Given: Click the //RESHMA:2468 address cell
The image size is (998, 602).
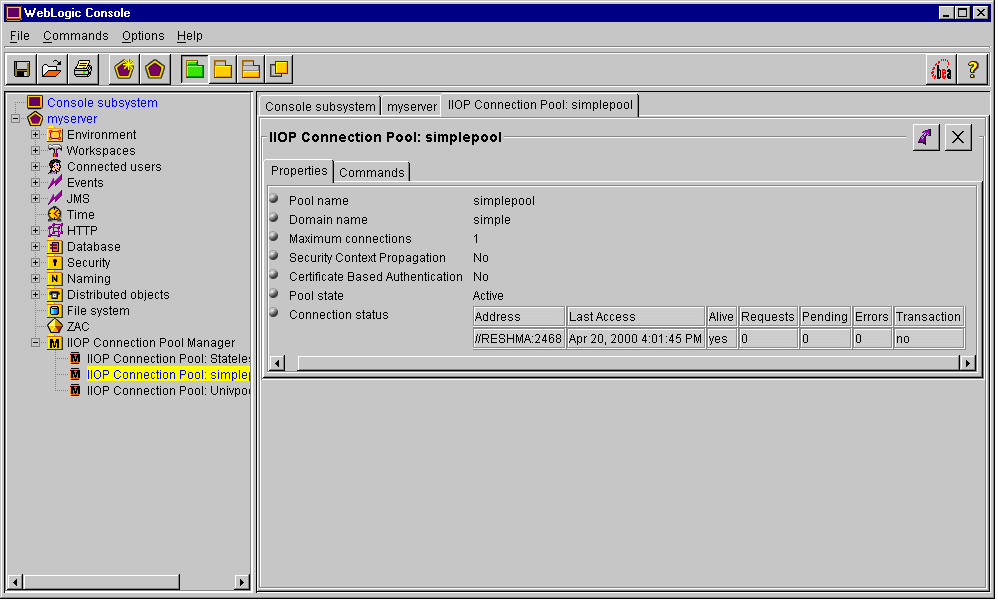Looking at the screenshot, I should pos(519,339).
